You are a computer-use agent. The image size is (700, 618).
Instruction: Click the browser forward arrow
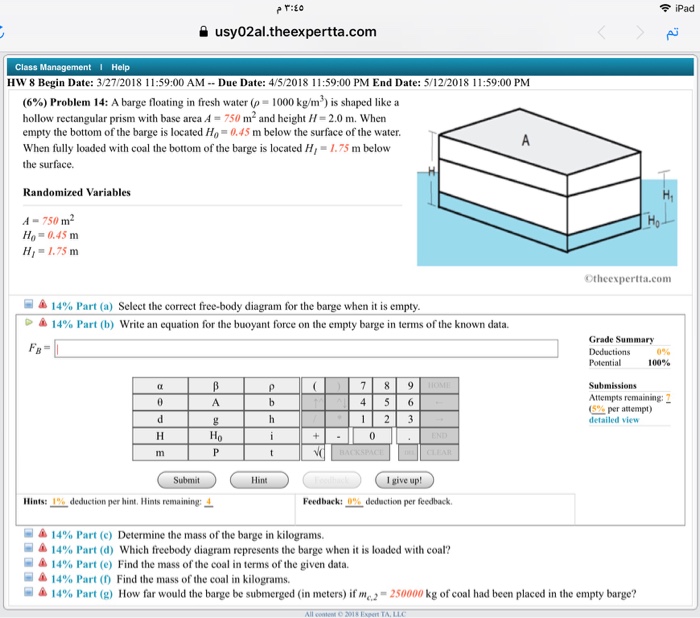click(x=640, y=32)
